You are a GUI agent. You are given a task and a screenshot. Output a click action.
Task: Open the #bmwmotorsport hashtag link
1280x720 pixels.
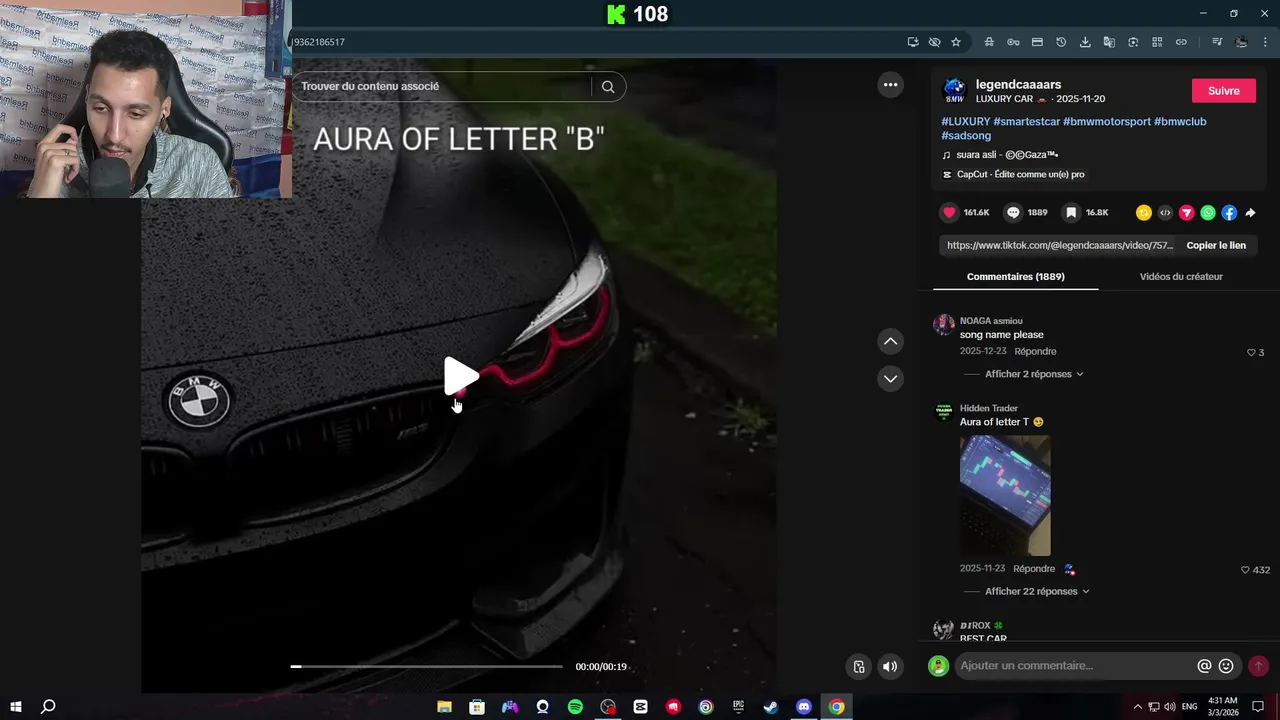pyautogui.click(x=1106, y=121)
